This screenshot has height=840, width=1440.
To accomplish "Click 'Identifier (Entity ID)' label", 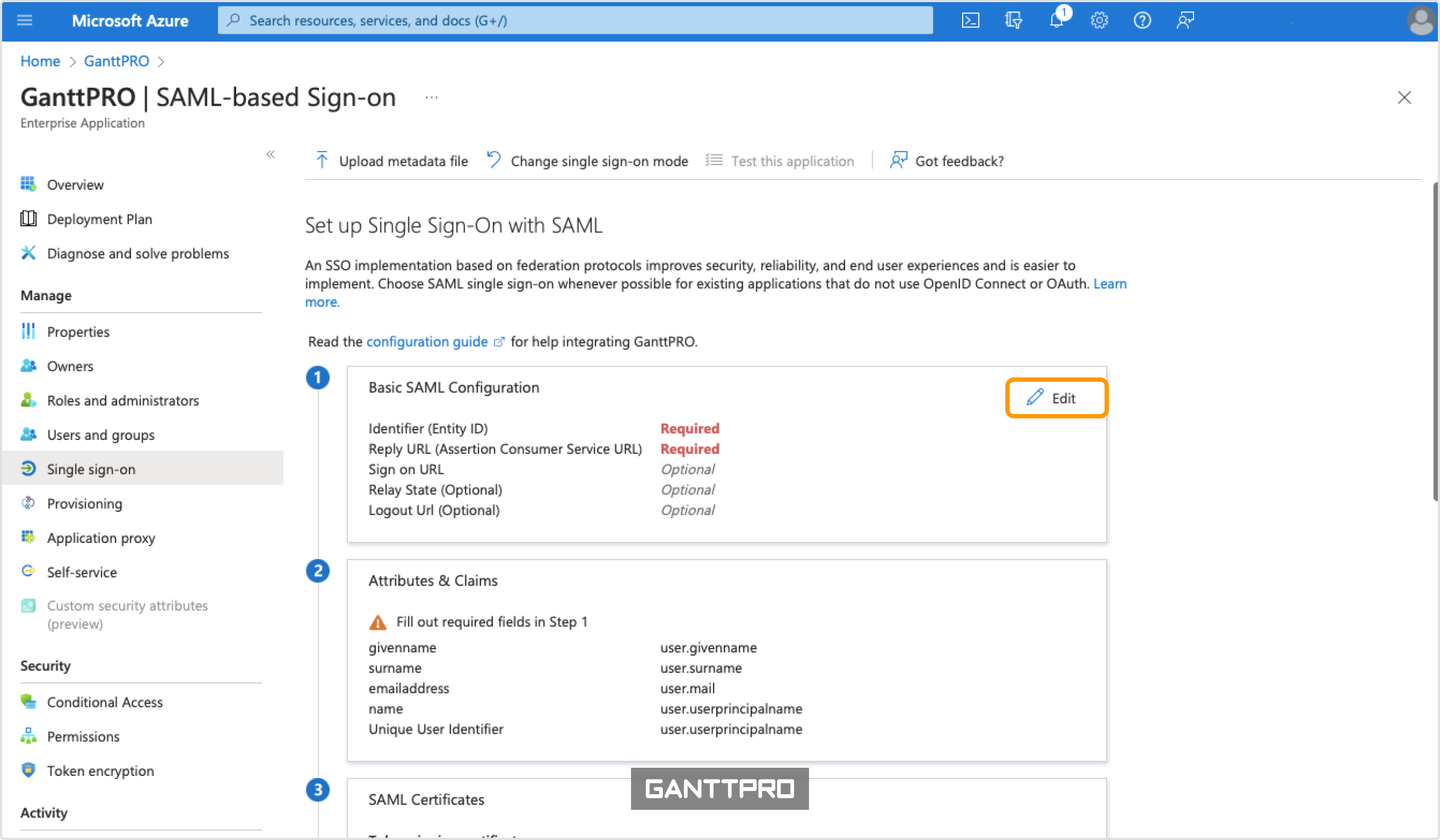I will [x=428, y=429].
